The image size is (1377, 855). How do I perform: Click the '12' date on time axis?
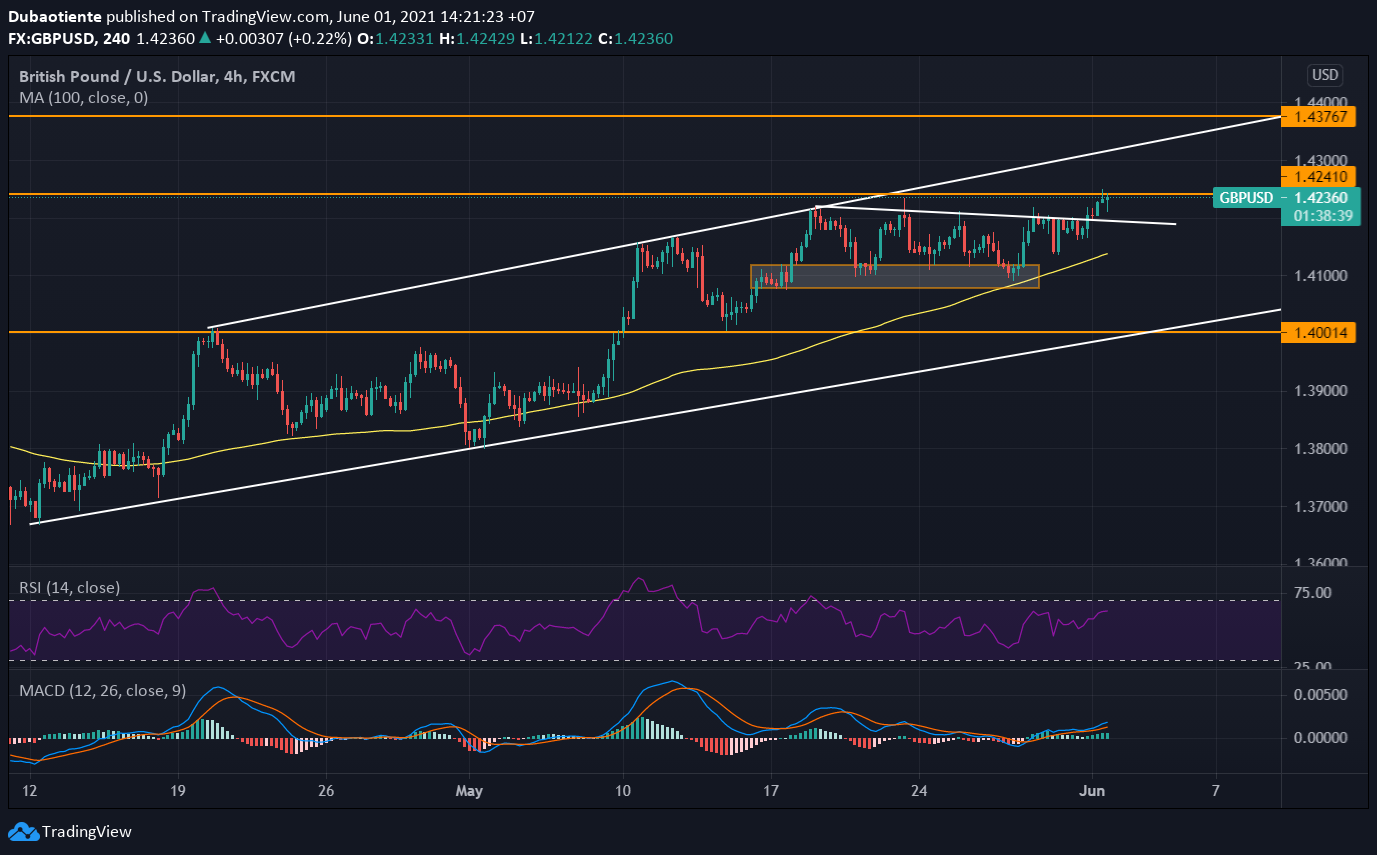coord(30,791)
